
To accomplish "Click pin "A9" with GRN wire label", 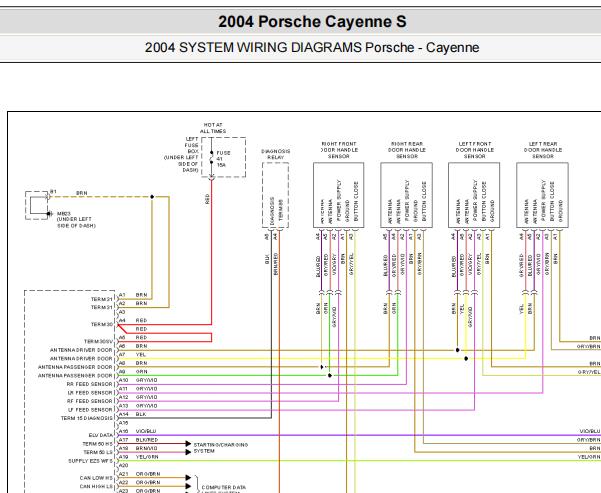I will (122, 371).
